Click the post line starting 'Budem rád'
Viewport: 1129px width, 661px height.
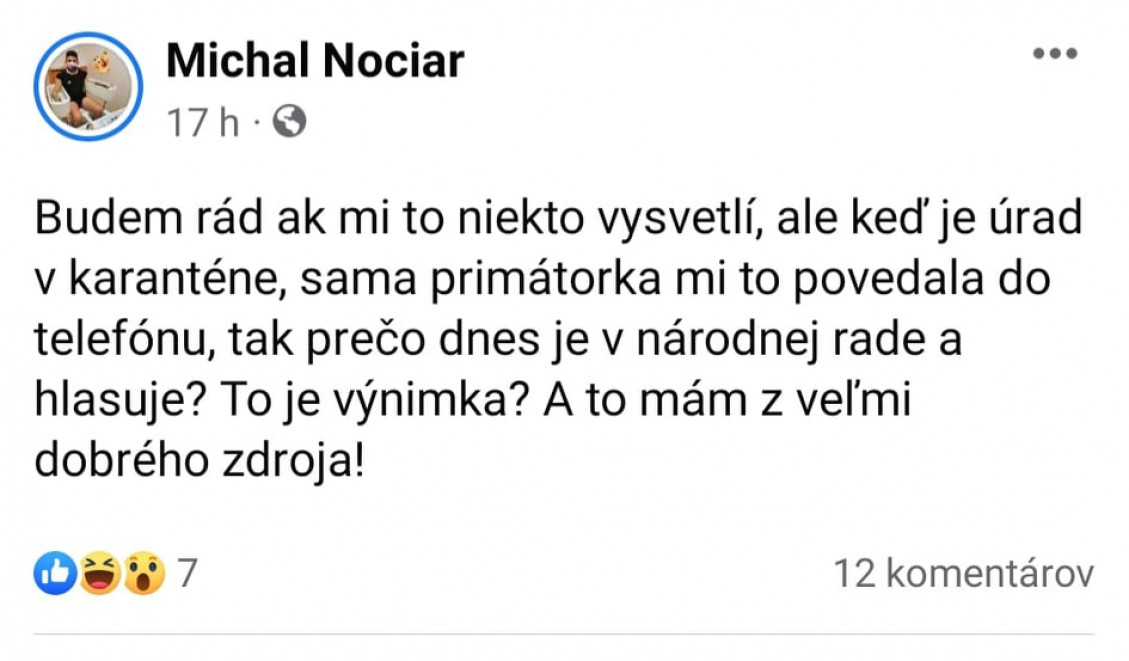coord(559,218)
